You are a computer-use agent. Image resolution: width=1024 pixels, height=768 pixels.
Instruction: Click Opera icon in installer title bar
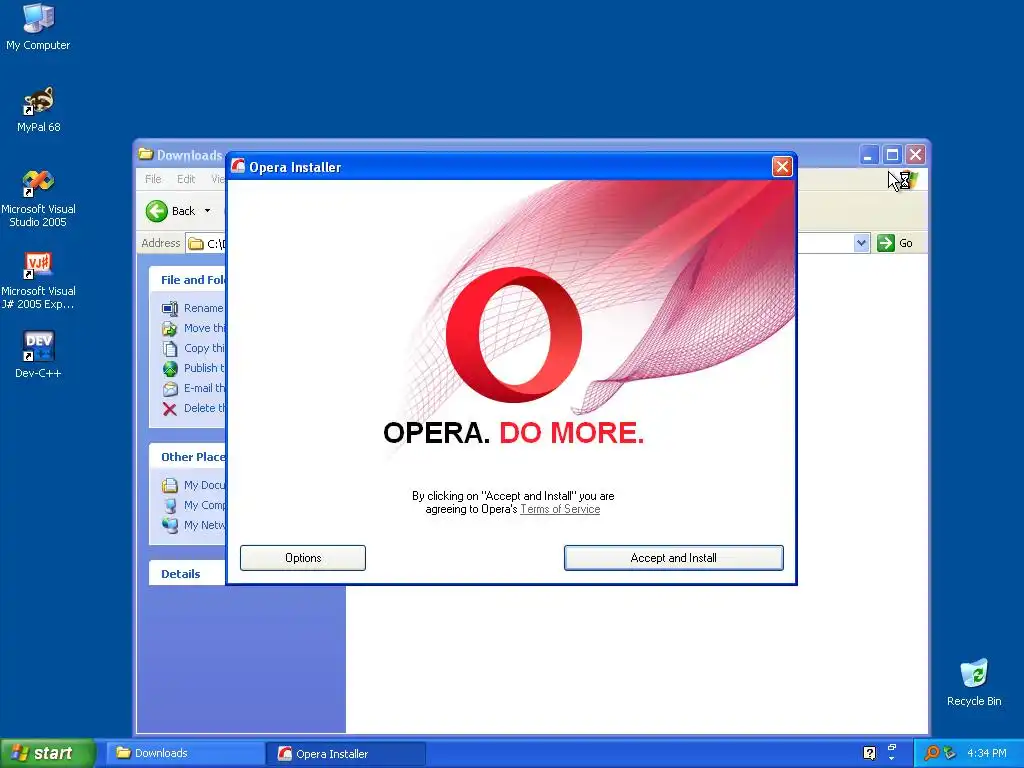[x=238, y=167]
